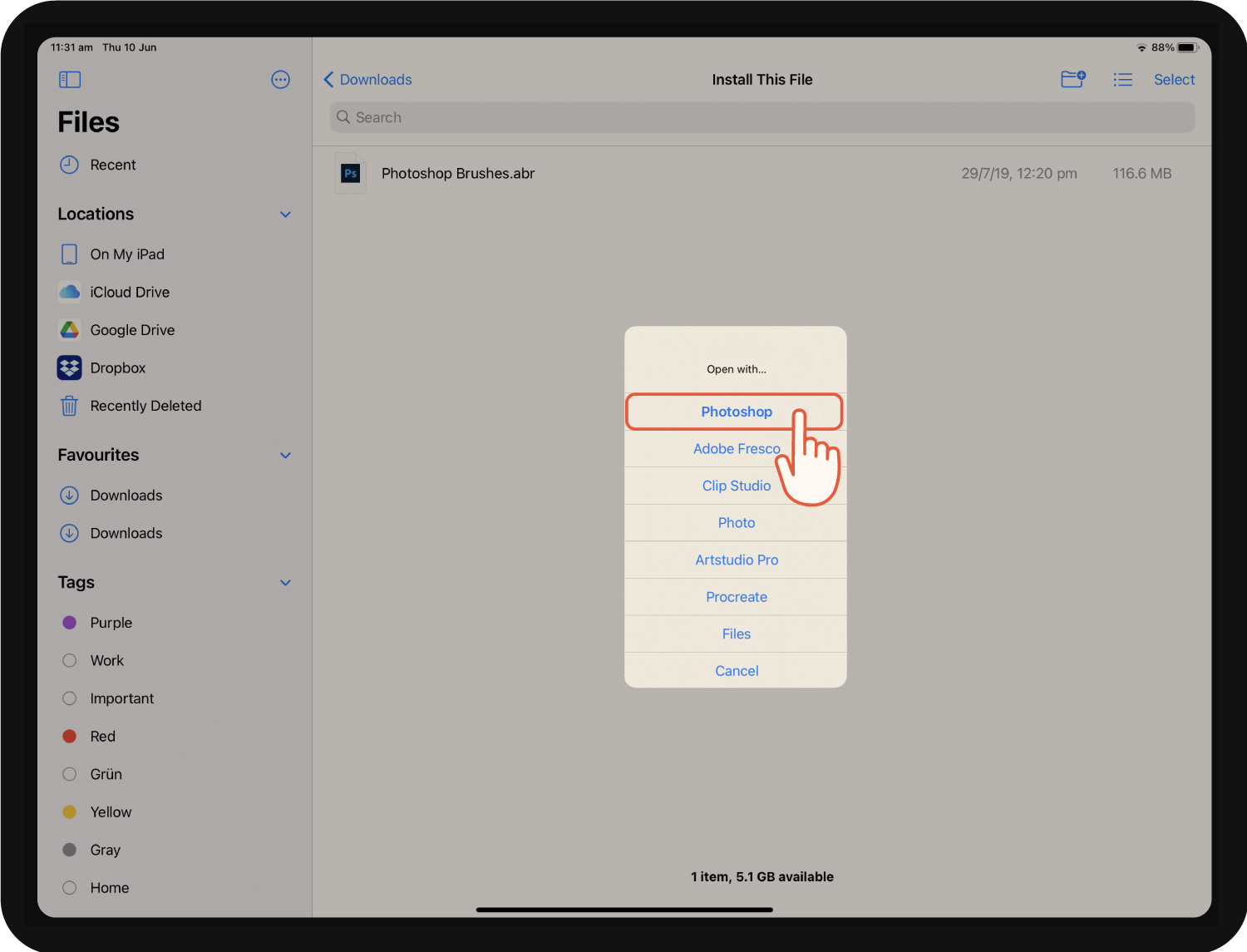The width and height of the screenshot is (1247, 952).
Task: Create new folder icon
Action: [1073, 79]
